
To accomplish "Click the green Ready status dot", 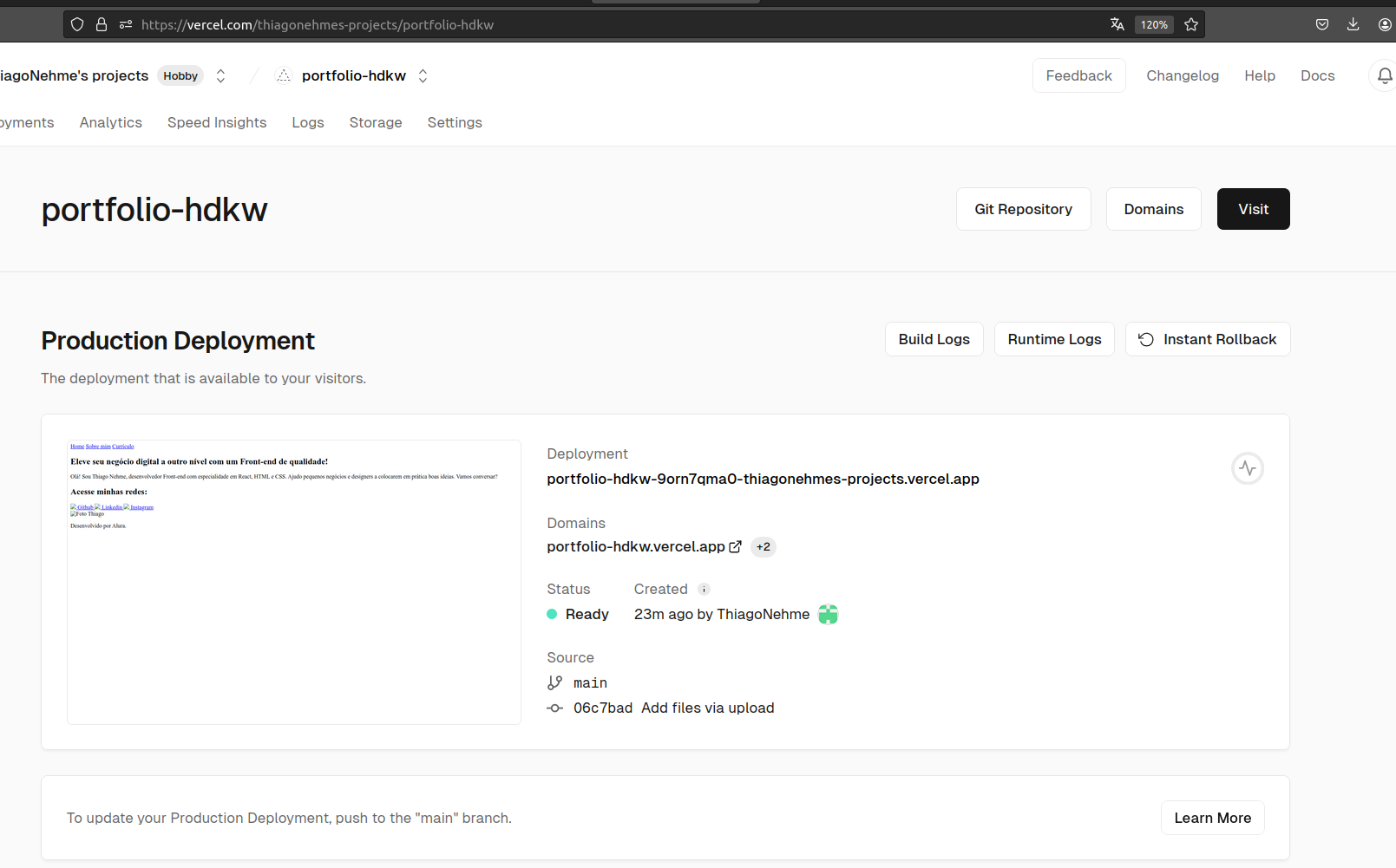I will point(552,614).
